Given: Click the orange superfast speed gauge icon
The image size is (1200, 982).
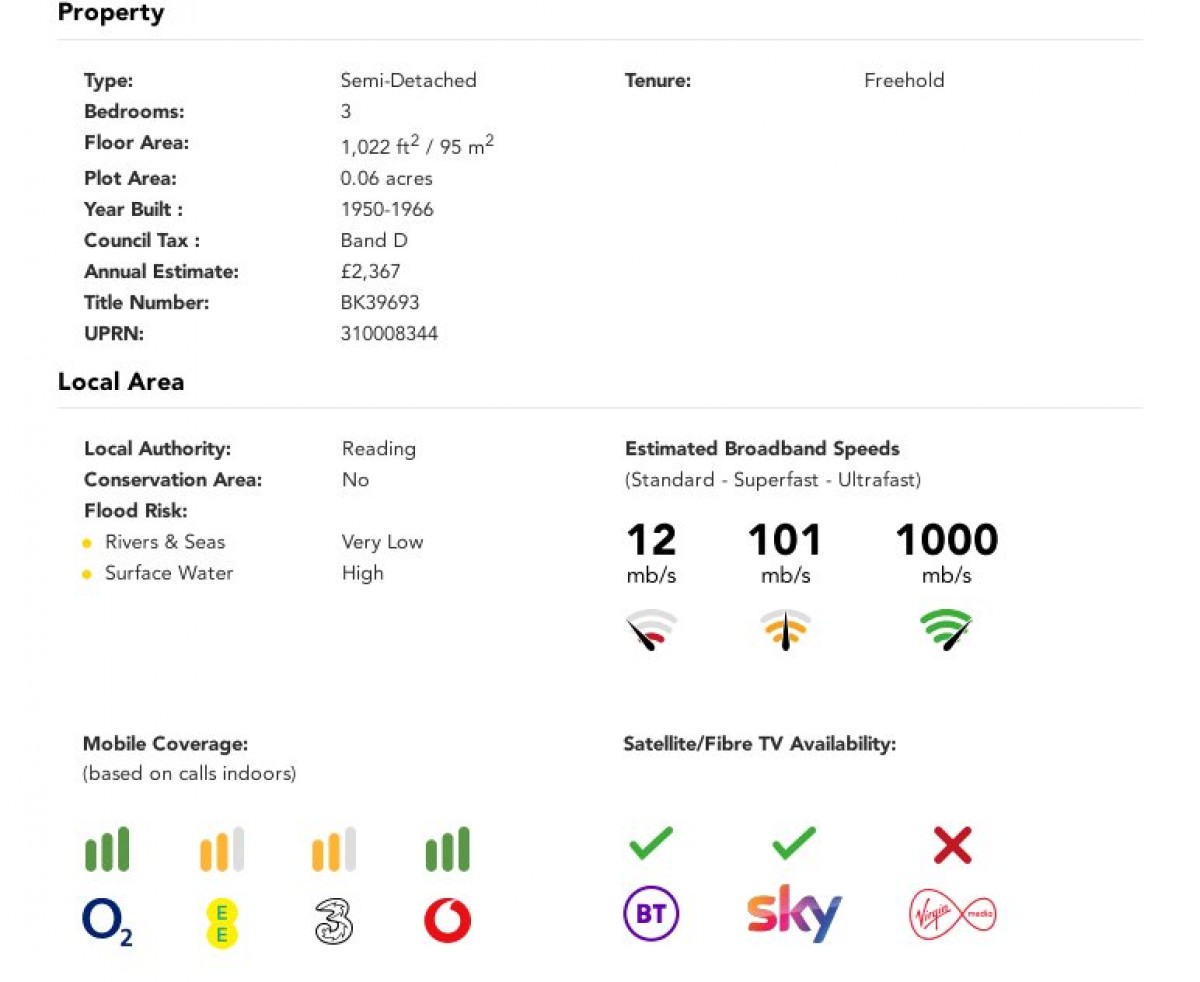Looking at the screenshot, I should (x=786, y=630).
